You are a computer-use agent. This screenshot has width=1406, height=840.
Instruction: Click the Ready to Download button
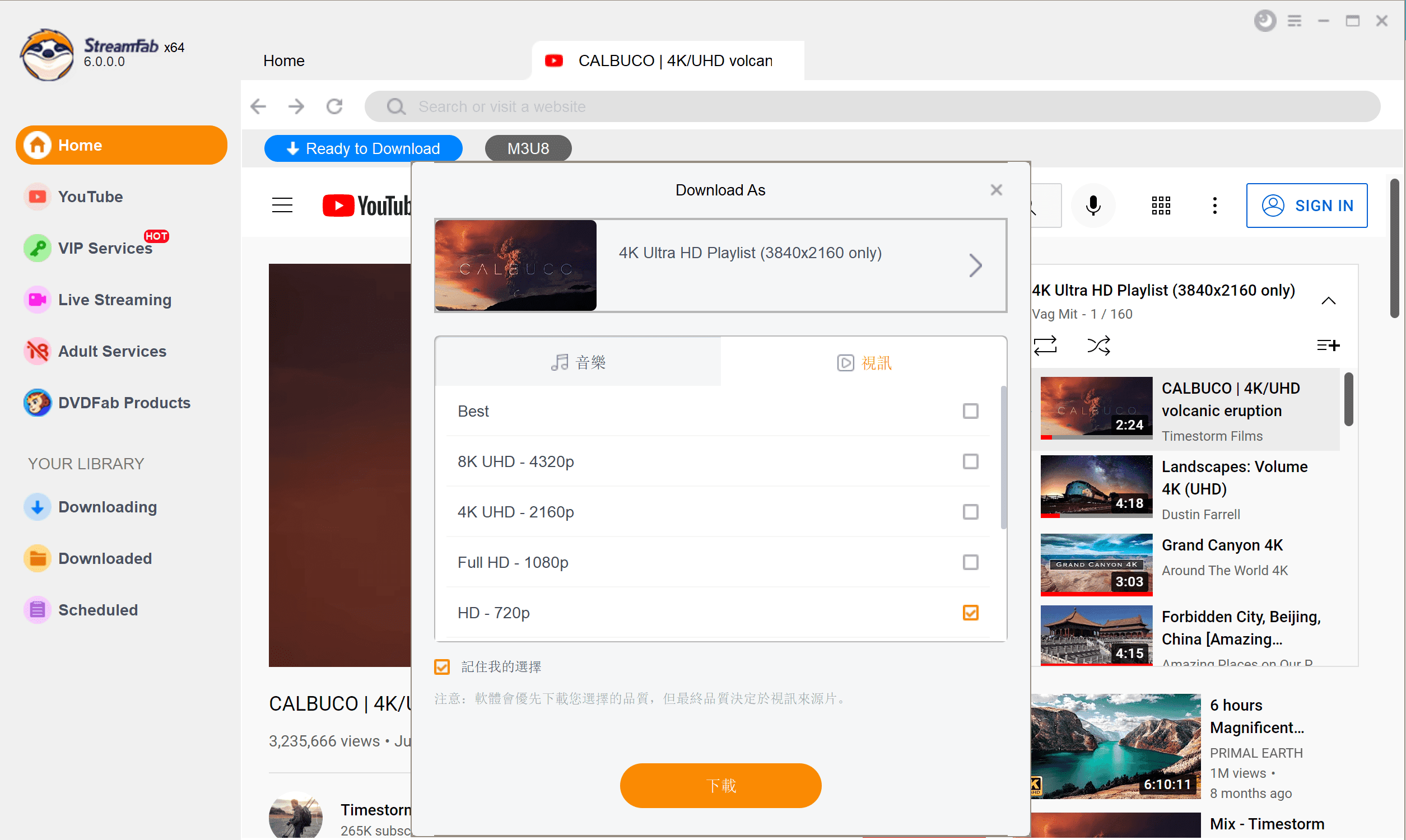coord(362,149)
